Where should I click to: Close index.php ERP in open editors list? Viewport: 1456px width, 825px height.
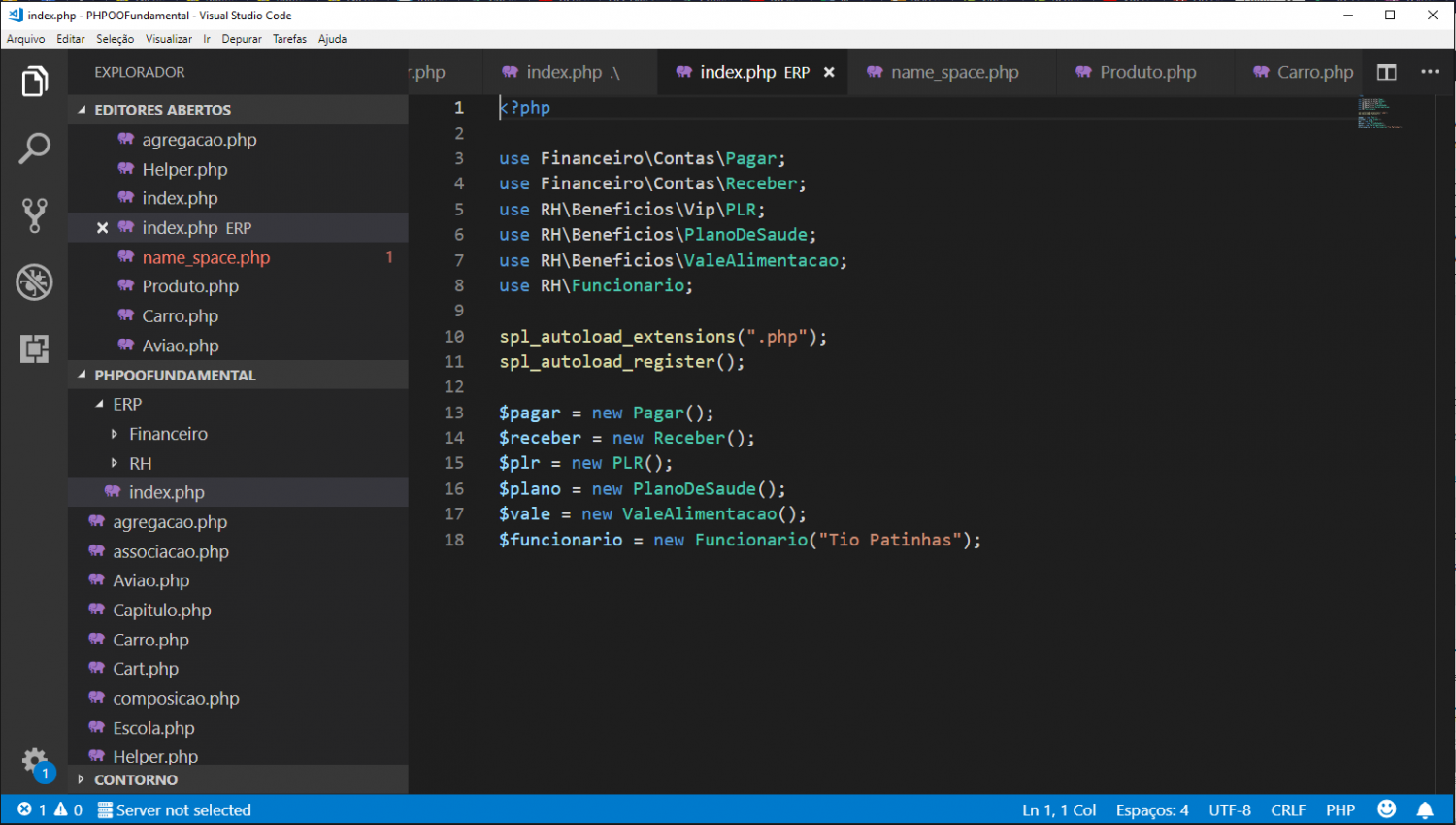[x=102, y=228]
